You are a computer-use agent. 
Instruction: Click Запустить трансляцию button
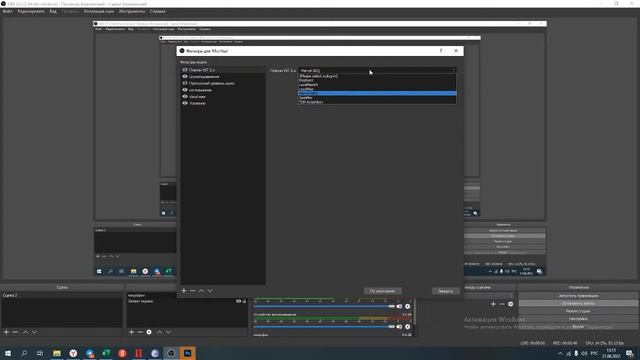(x=578, y=296)
